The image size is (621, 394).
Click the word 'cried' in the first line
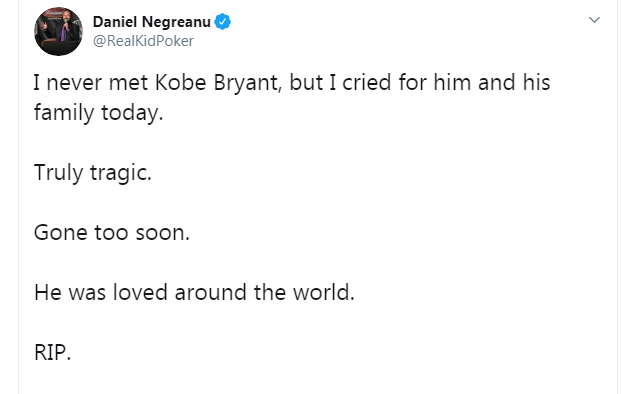pyautogui.click(x=366, y=83)
